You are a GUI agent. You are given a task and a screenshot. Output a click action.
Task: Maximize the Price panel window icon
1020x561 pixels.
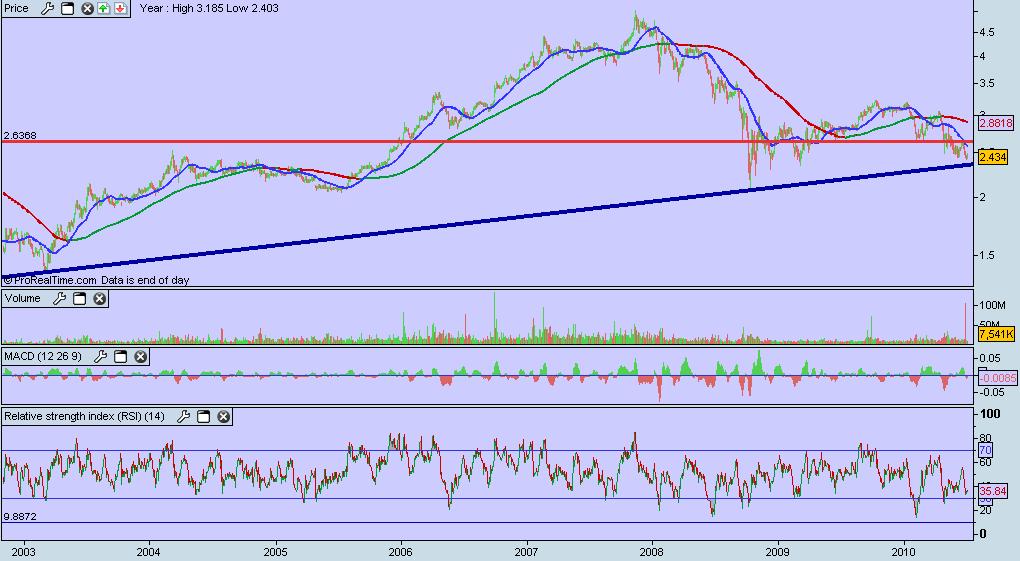coord(67,8)
